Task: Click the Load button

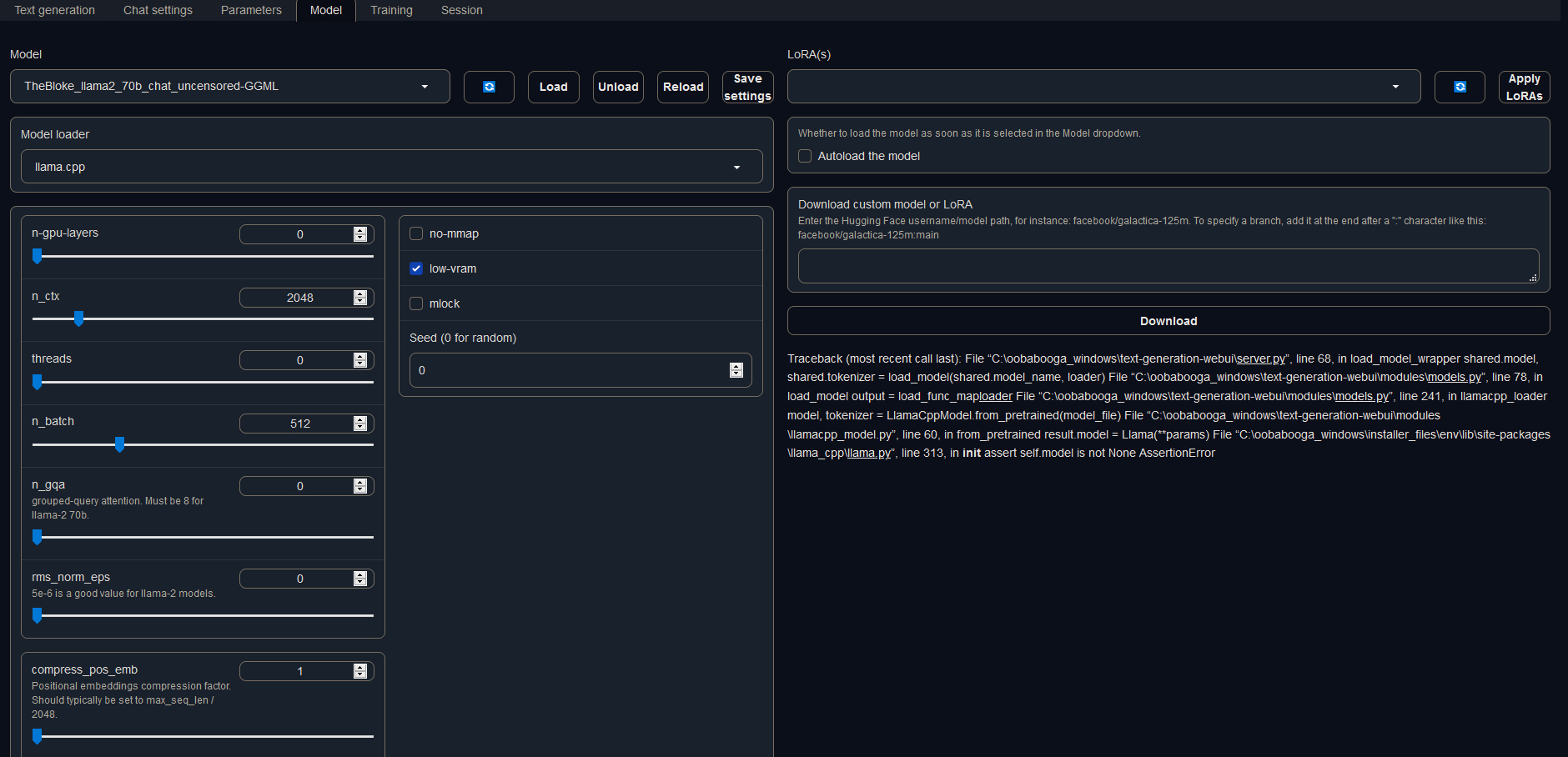Action: (553, 87)
